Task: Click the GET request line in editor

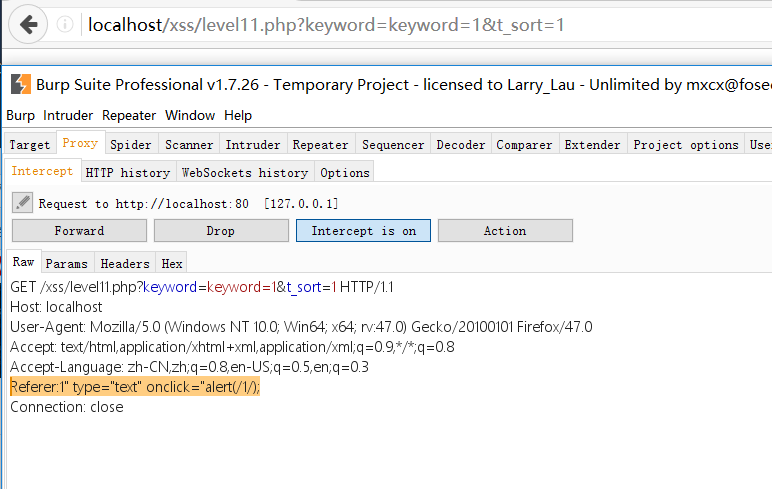Action: 202,287
